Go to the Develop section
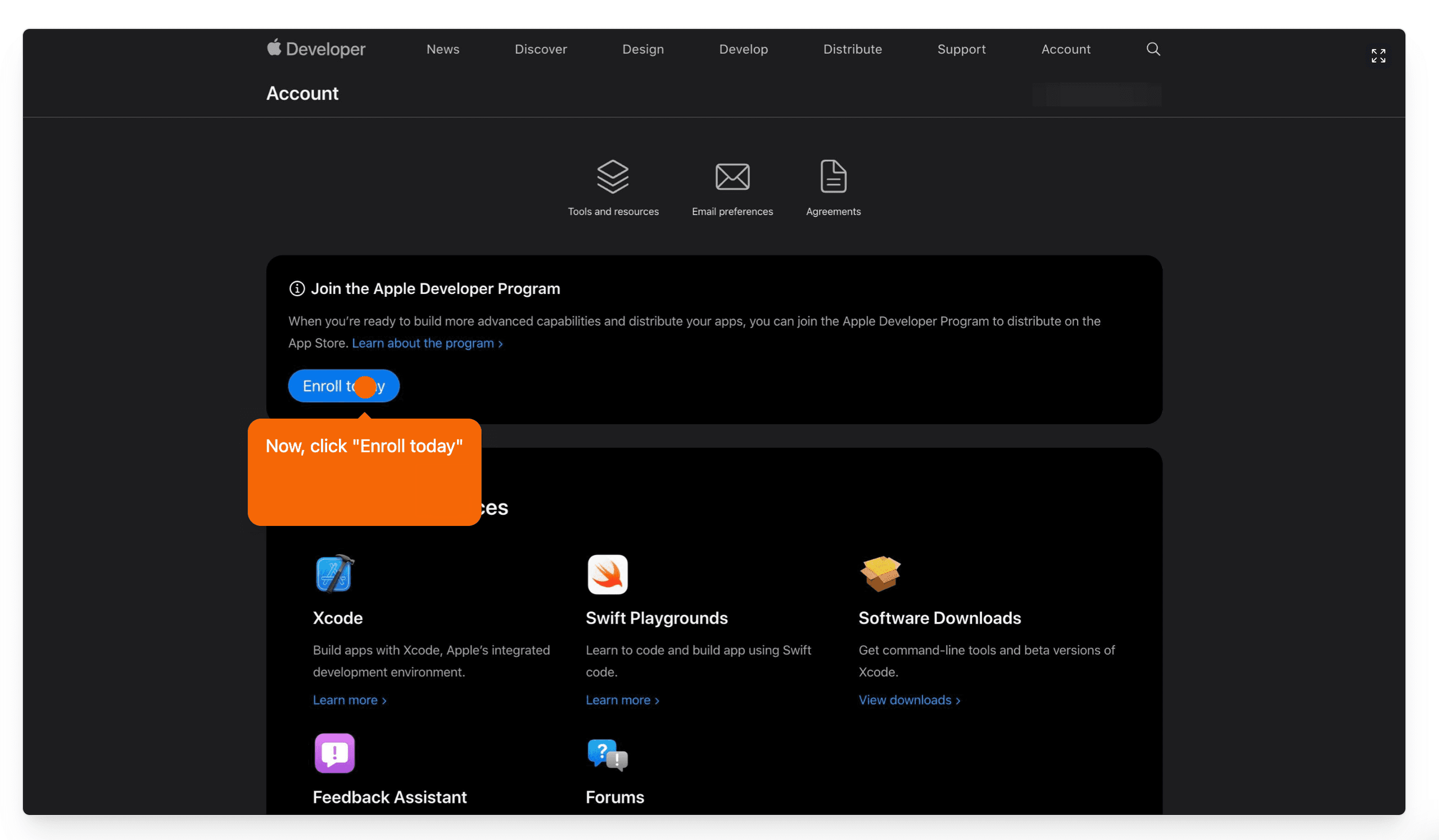 coord(743,49)
